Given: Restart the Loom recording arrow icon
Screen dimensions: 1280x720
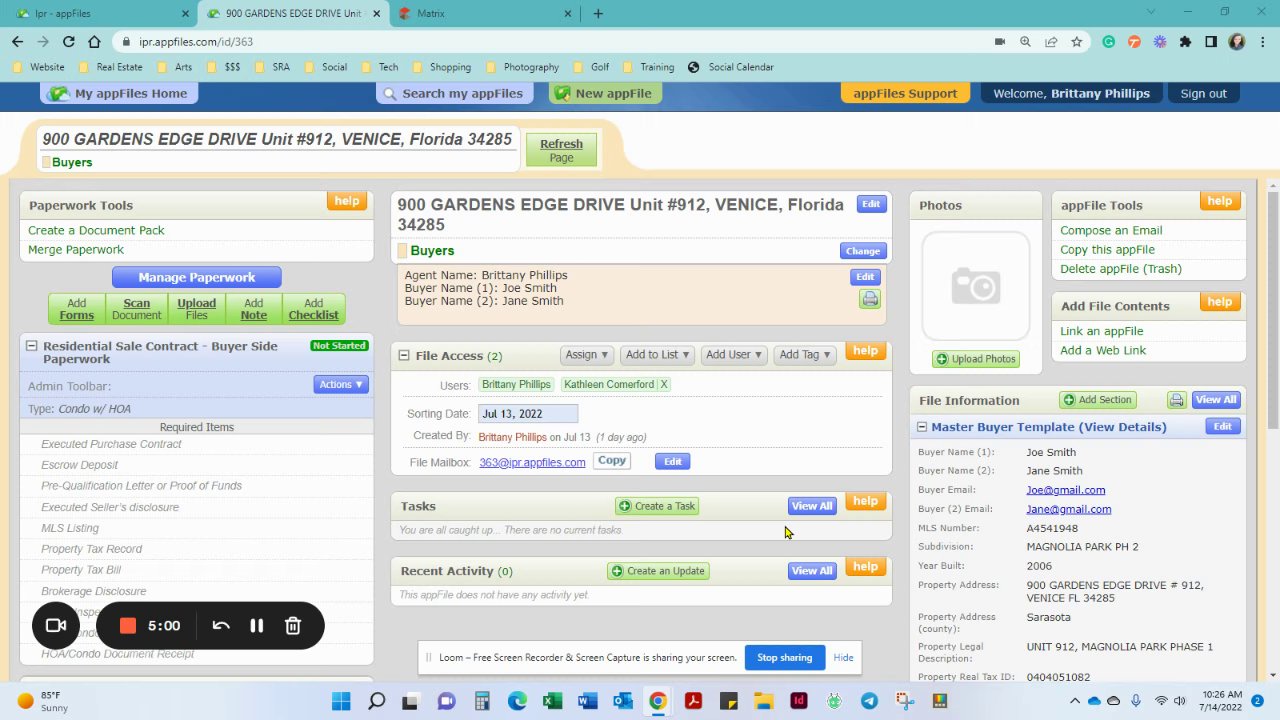Looking at the screenshot, I should [x=221, y=625].
